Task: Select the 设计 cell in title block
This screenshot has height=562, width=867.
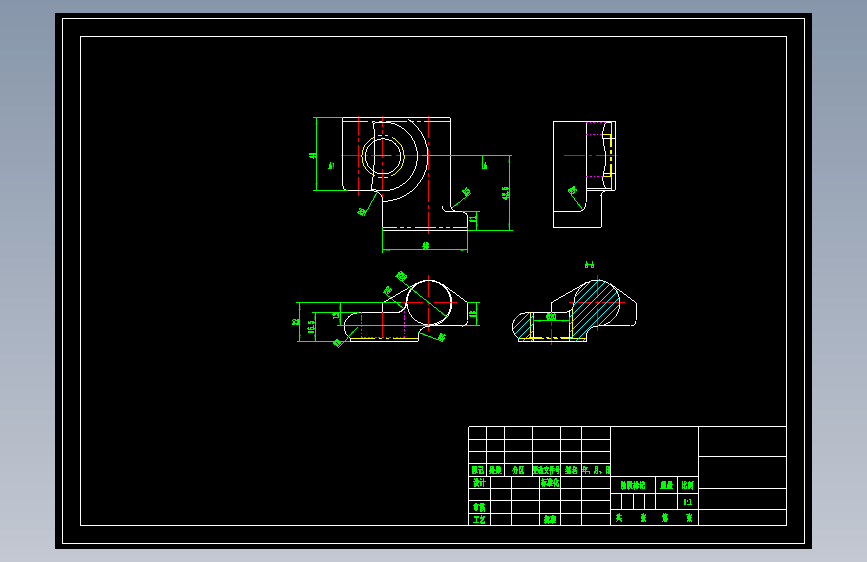Action: (479, 483)
